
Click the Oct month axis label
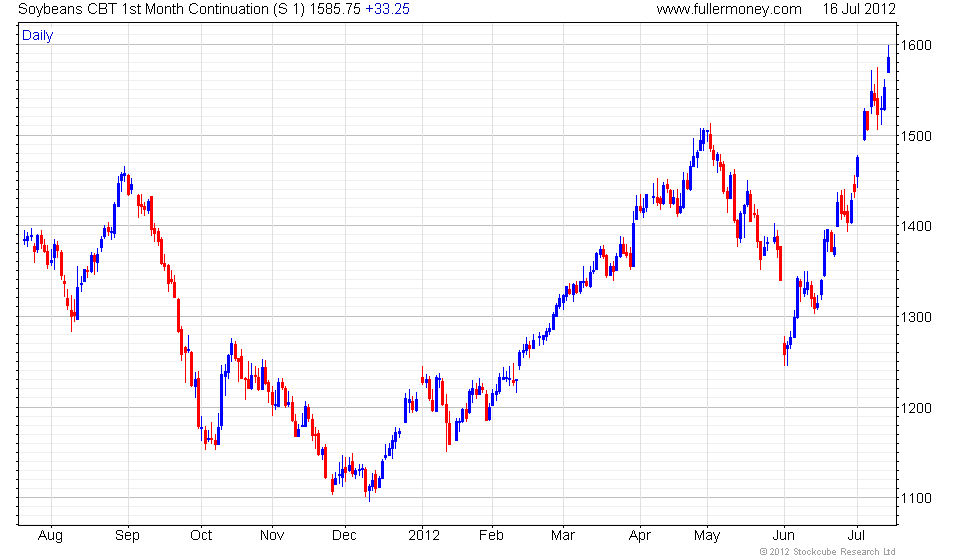[x=201, y=536]
